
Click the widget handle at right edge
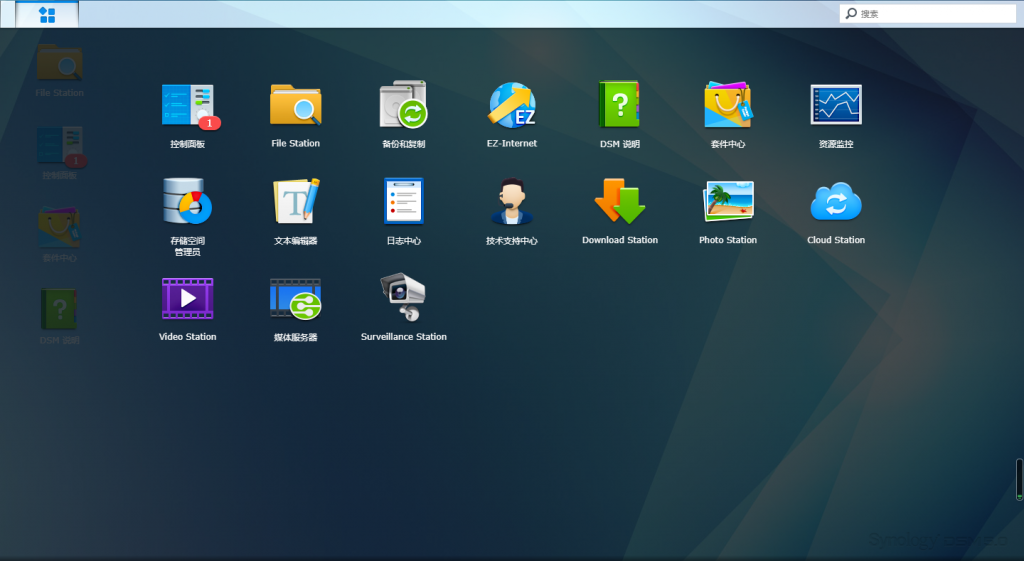1019,479
